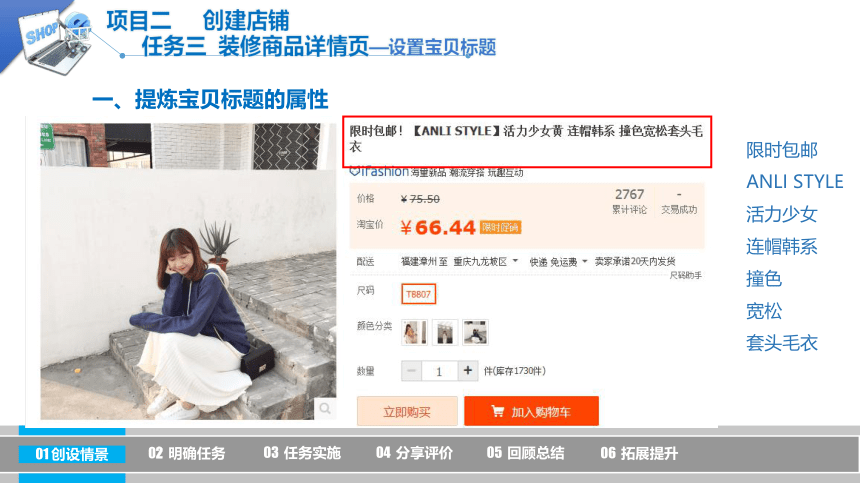Click the 立即购买 button
The height and width of the screenshot is (483, 860).
[x=407, y=411]
